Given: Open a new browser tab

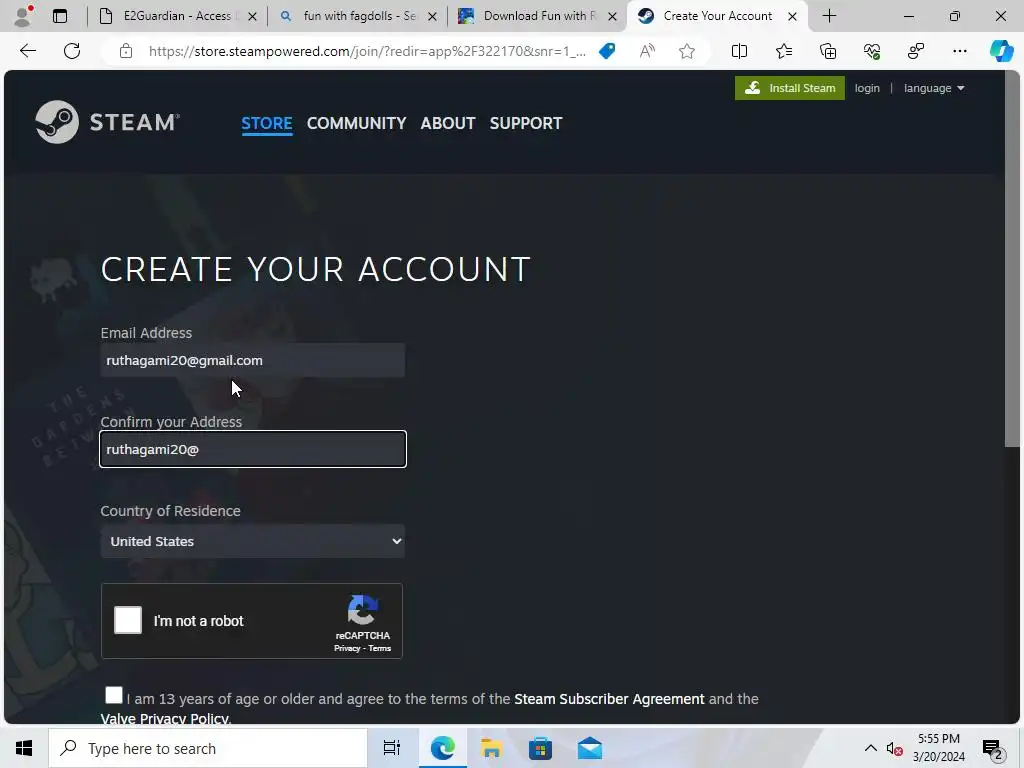Looking at the screenshot, I should point(829,16).
